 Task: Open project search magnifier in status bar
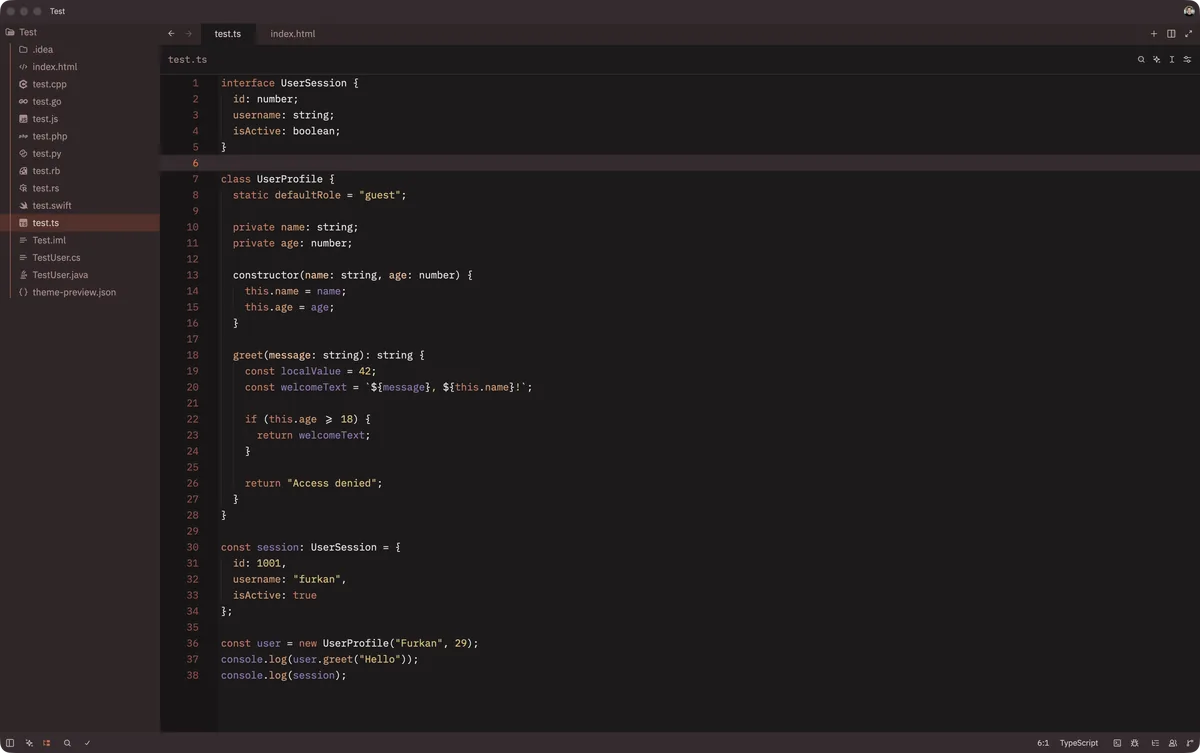[67, 743]
